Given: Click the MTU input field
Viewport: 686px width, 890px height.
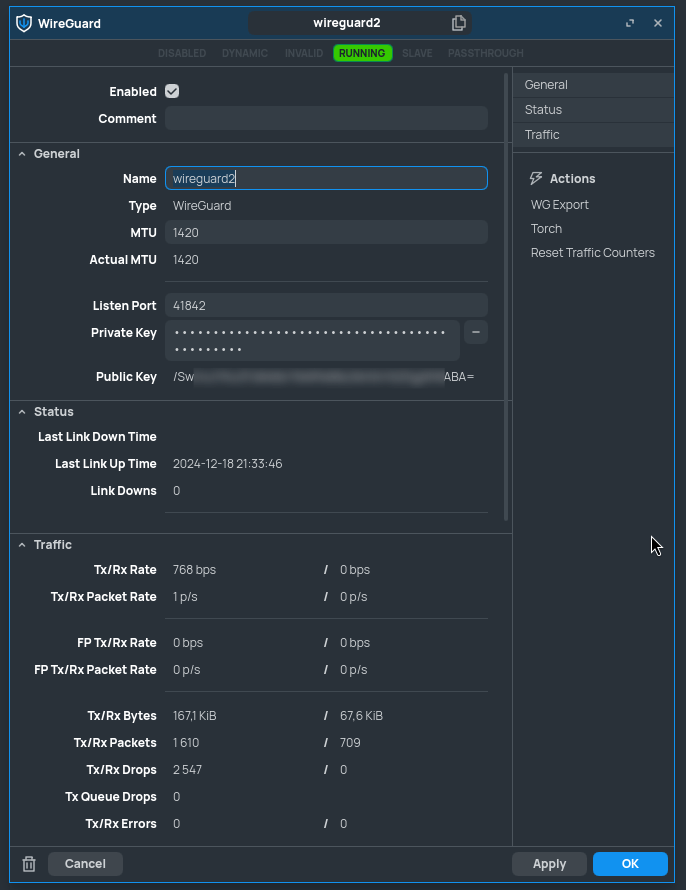Looking at the screenshot, I should (x=326, y=232).
